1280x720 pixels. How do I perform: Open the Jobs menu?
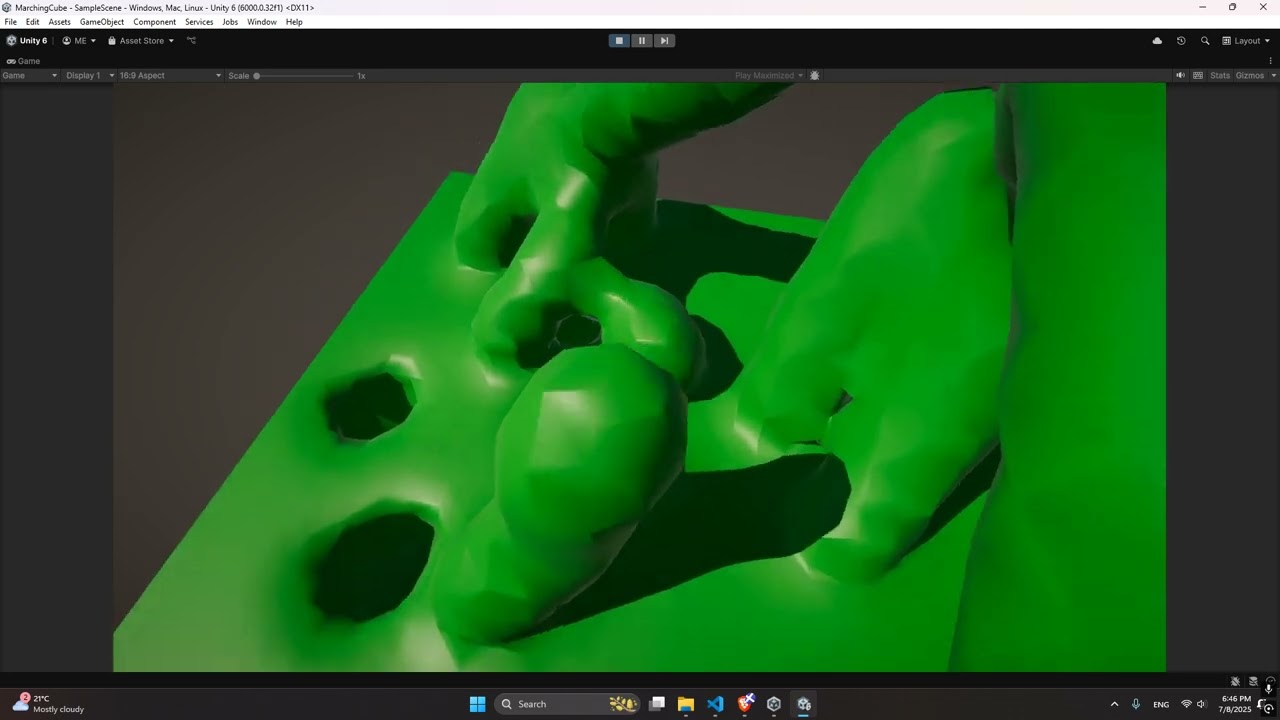(x=230, y=22)
